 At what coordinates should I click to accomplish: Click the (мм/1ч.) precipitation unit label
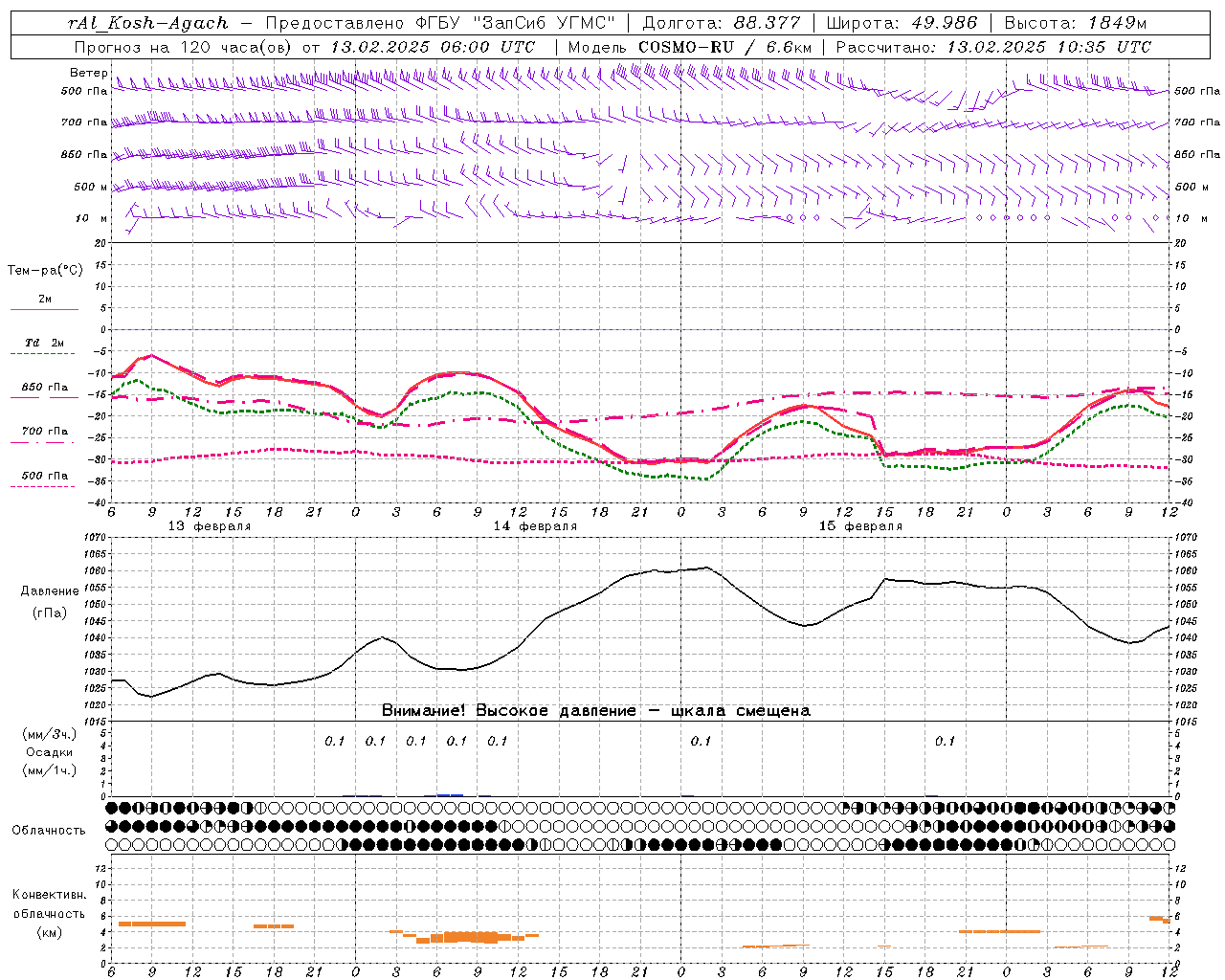[x=50, y=769]
